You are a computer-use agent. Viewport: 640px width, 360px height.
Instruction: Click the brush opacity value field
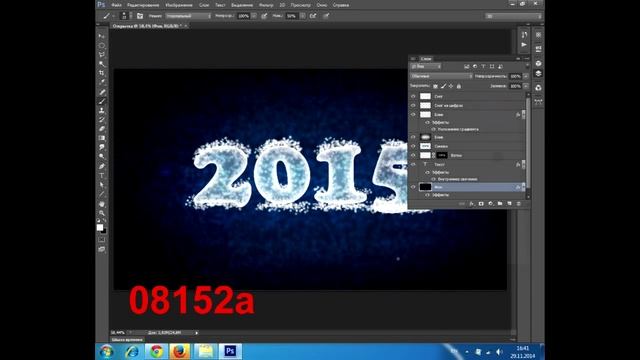tap(243, 16)
